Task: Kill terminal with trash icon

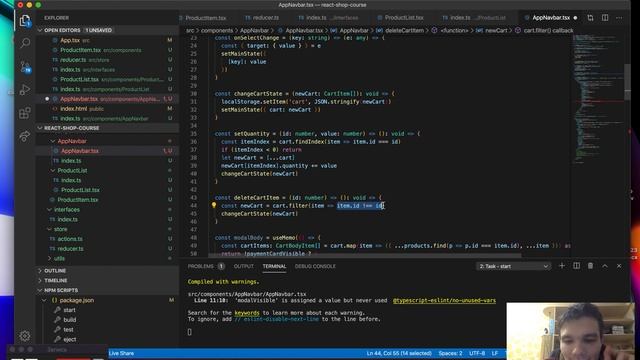Action: [x=590, y=266]
